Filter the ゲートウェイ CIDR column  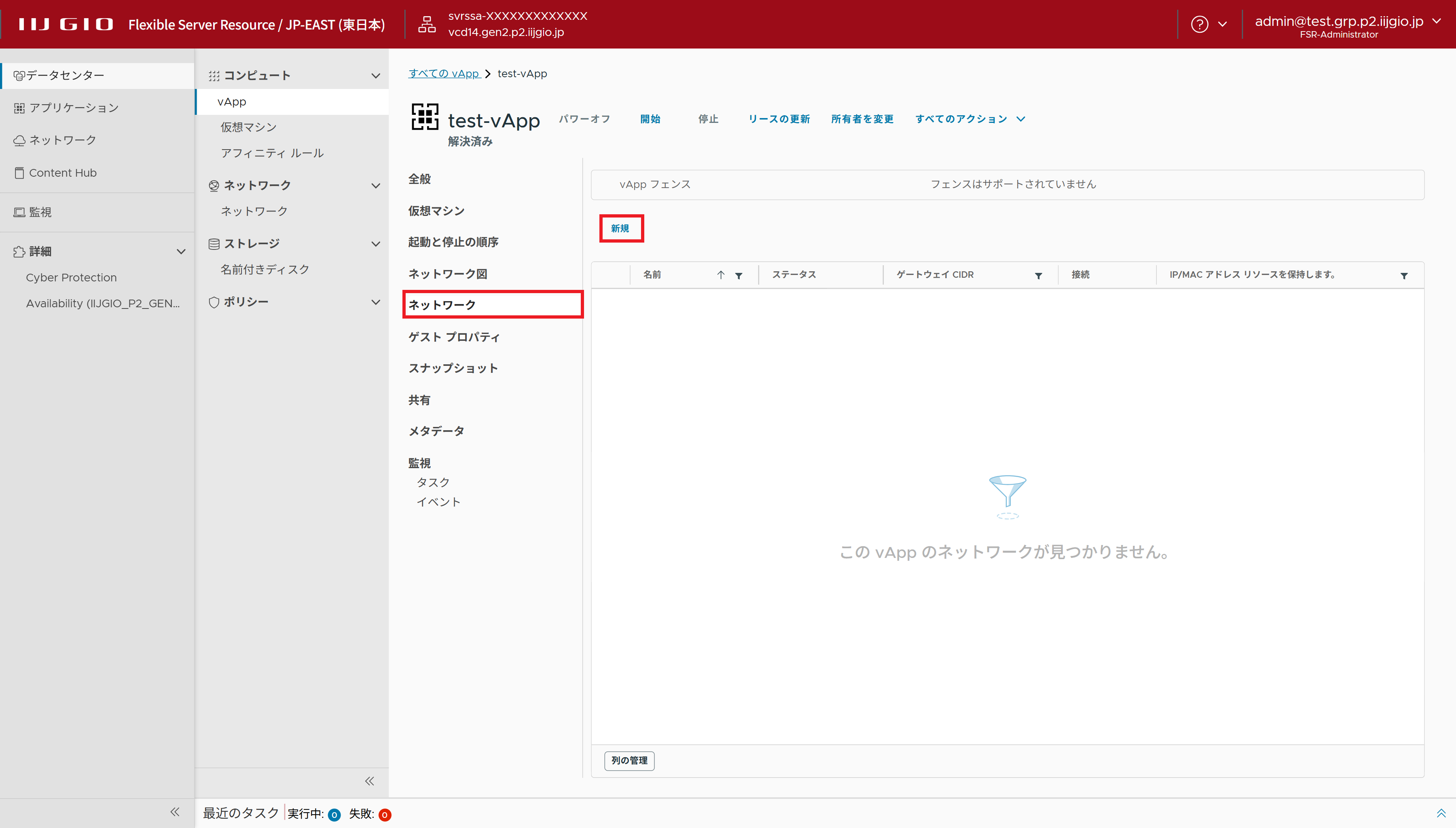point(1038,276)
